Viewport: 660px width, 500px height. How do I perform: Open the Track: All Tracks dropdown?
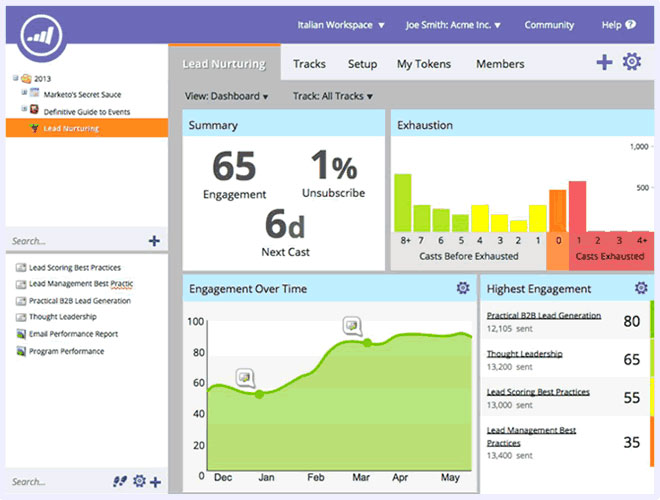(333, 96)
